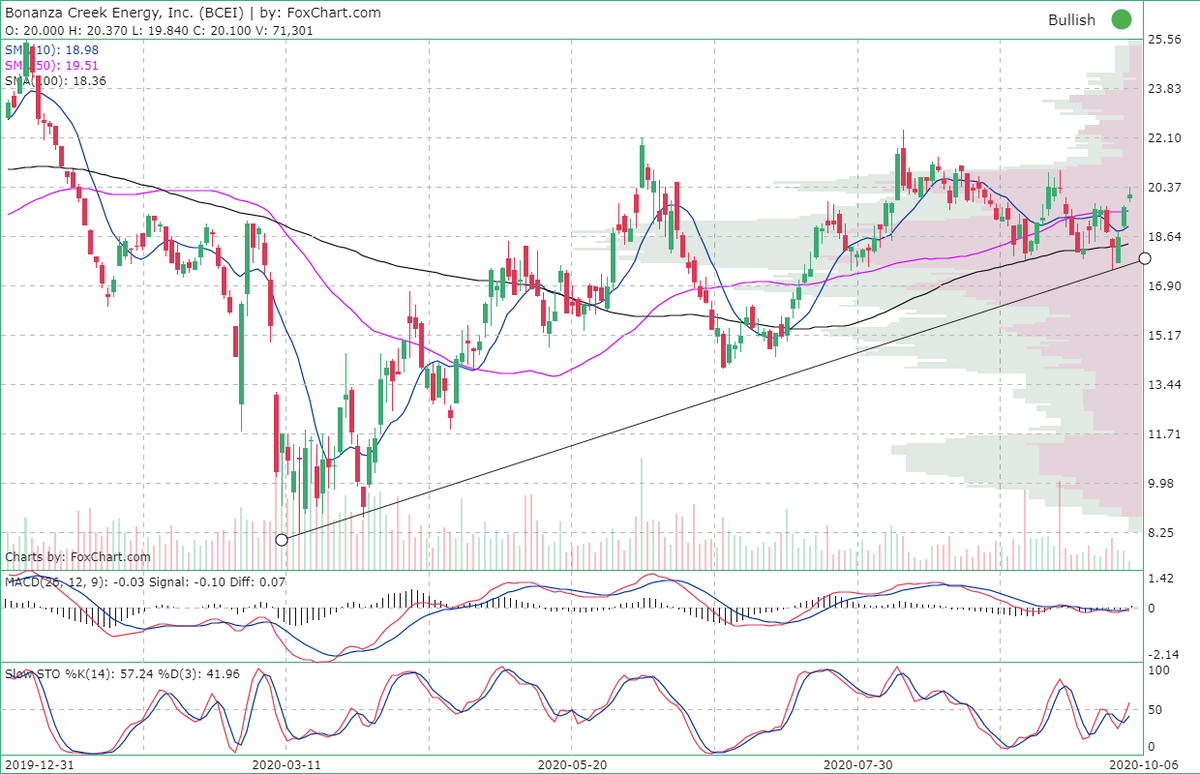
Task: Click the 50 stochastic axis label
Action: (x=1157, y=709)
